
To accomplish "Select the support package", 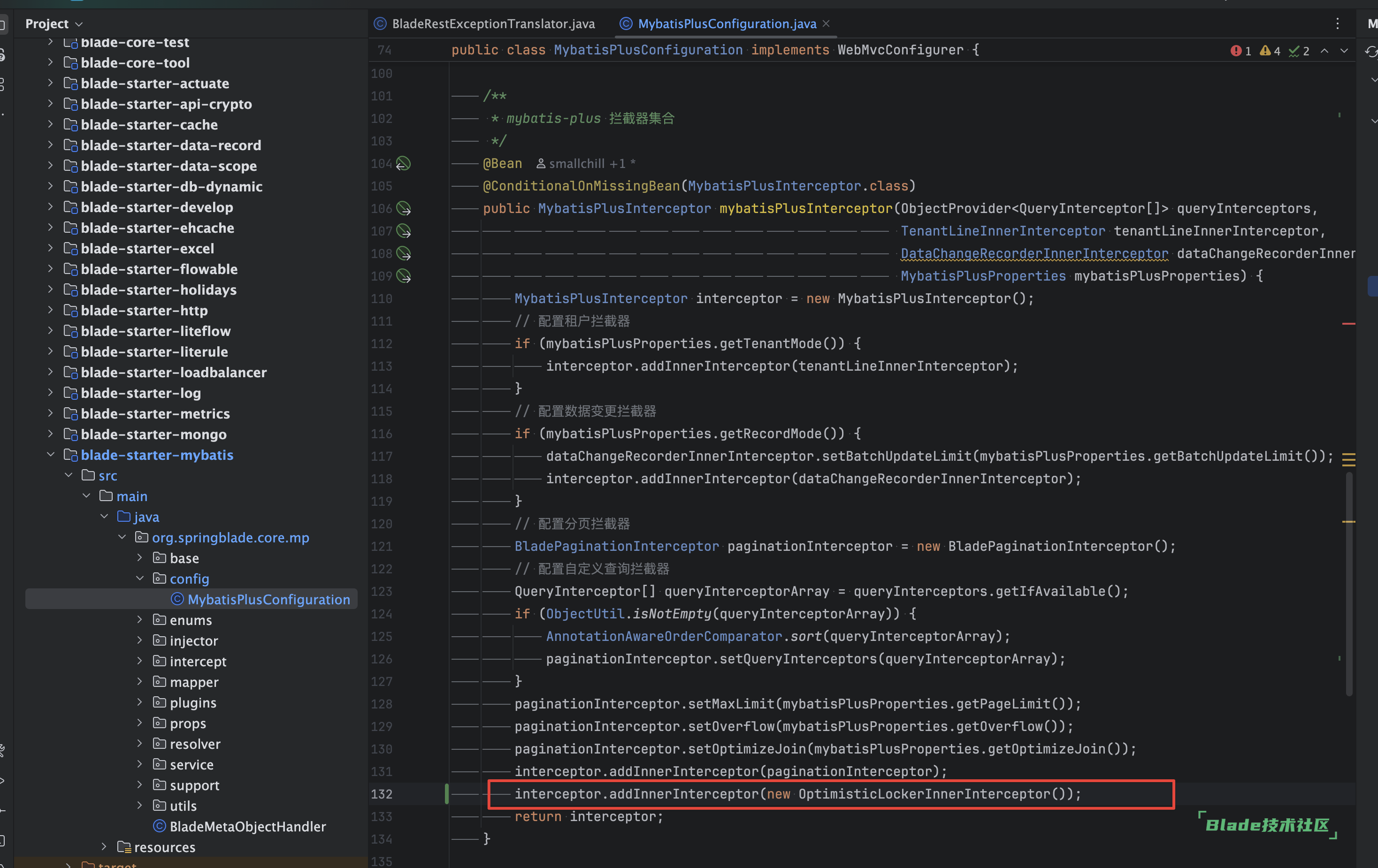I will 194,784.
